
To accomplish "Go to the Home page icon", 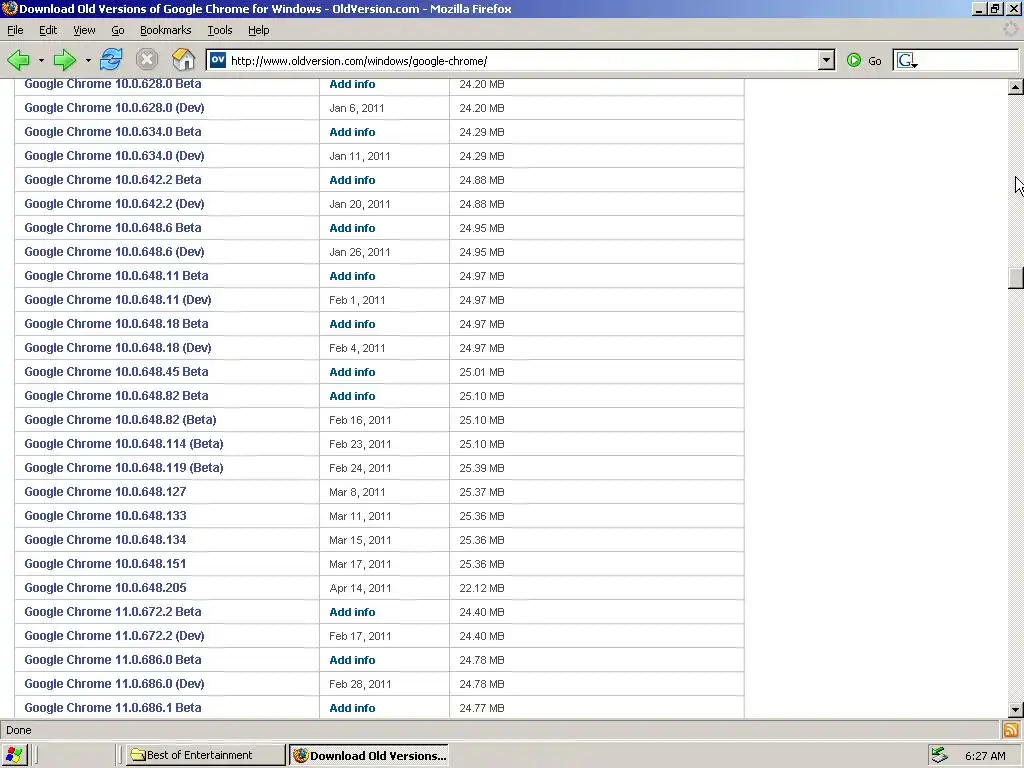I will click(184, 60).
